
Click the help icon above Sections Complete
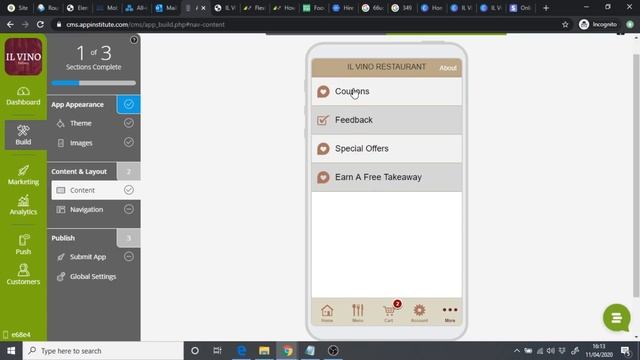[x=134, y=40]
